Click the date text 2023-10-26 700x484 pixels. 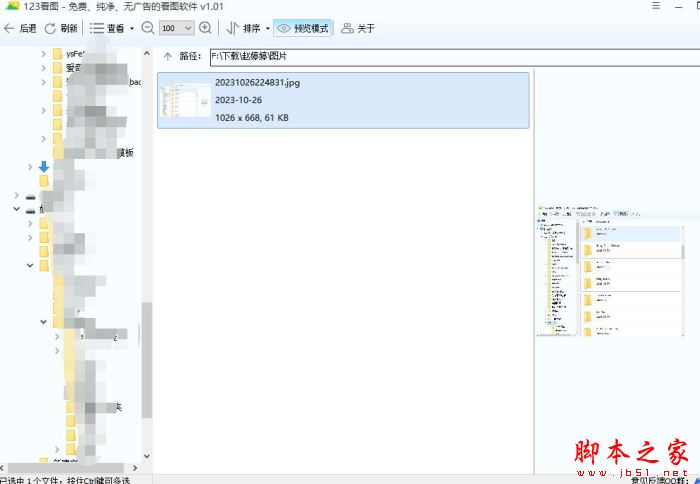click(x=238, y=100)
